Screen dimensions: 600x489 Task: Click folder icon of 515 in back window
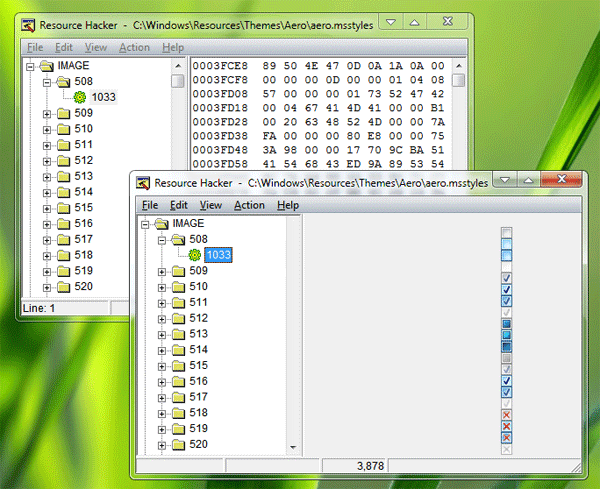(x=64, y=208)
